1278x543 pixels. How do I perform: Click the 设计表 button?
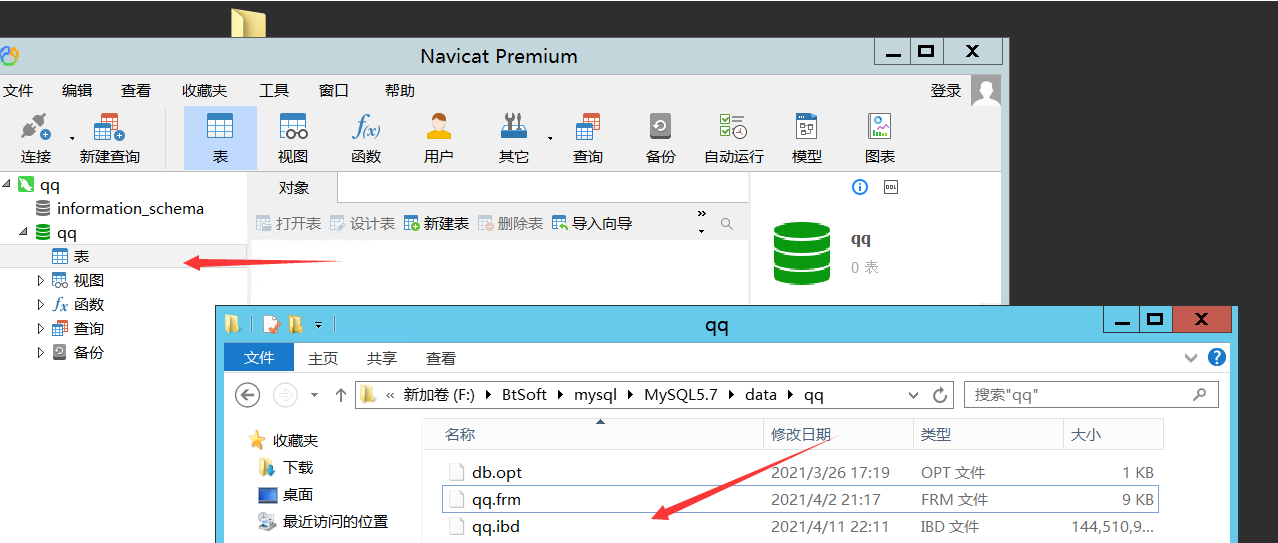(363, 223)
